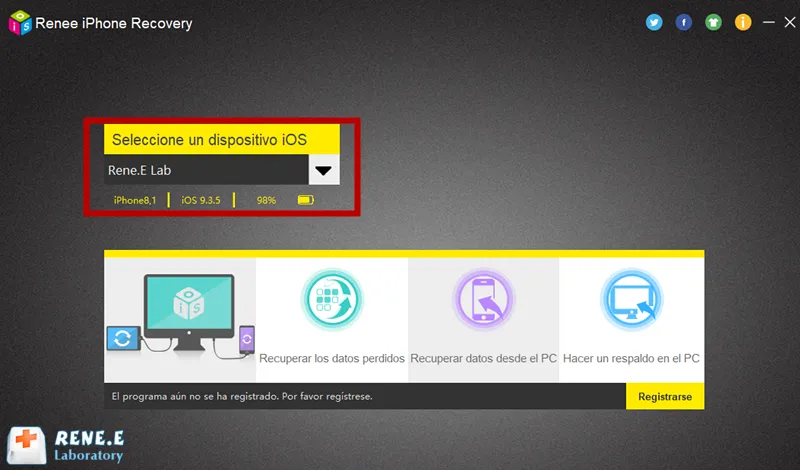Select the Hacer un respaldo en el PC icon
800x470 pixels.
tap(632, 300)
